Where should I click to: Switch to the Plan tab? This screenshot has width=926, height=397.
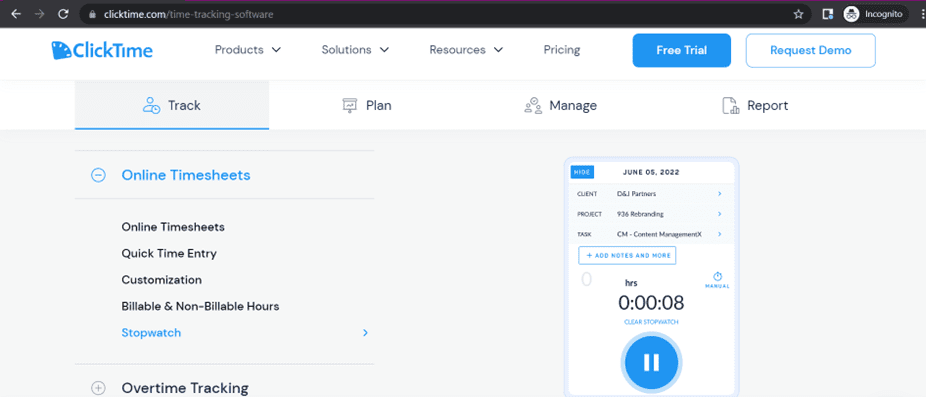(x=367, y=106)
